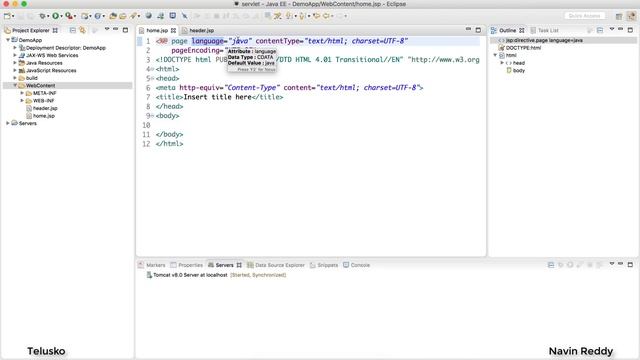Viewport: 640px width, 360px height.
Task: Expand head node in Outline
Action: (x=502, y=63)
